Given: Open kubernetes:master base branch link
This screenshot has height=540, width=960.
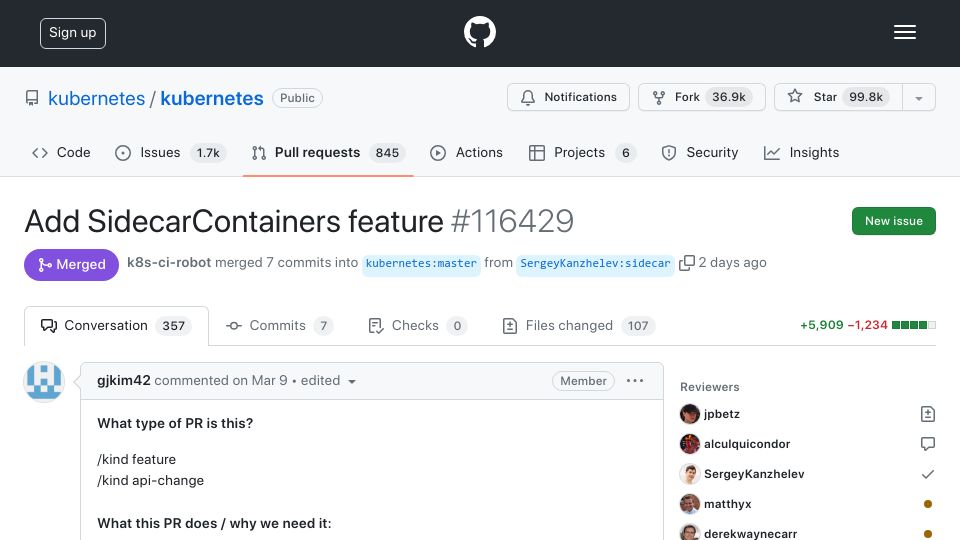Looking at the screenshot, I should pos(421,263).
